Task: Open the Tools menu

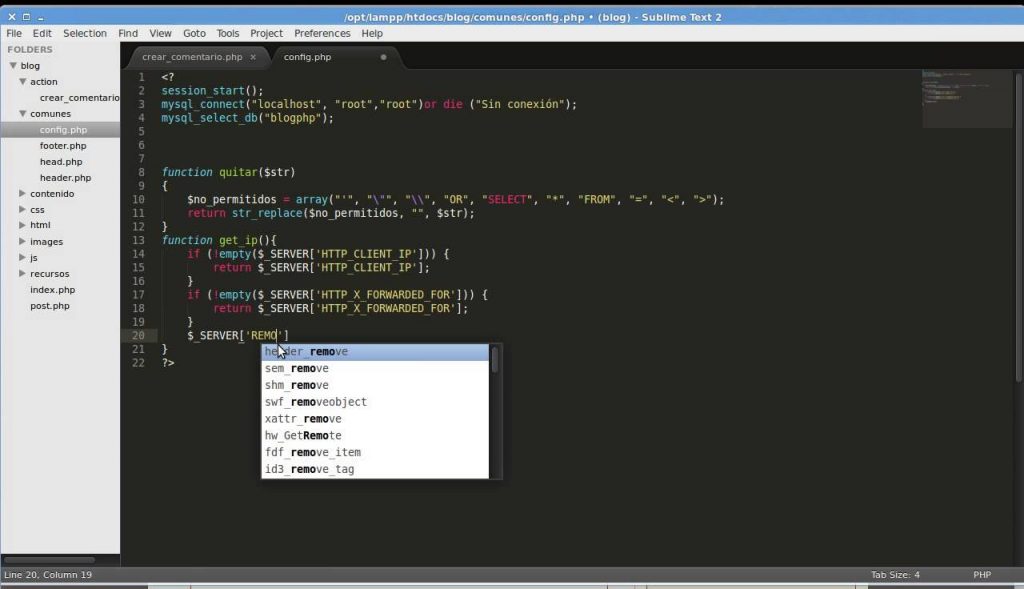Action: tap(227, 33)
